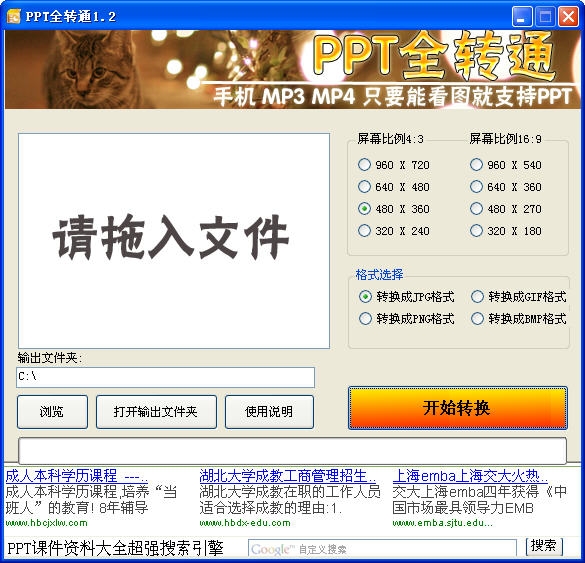Close the PPT全转通 window
585x563 pixels.
coord(568,17)
